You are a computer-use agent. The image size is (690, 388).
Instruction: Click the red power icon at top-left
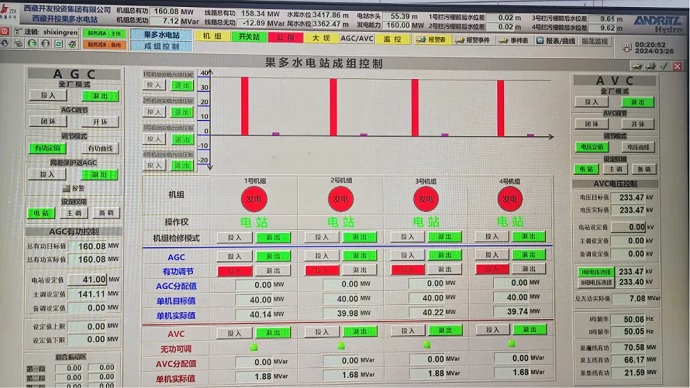[5, 32]
